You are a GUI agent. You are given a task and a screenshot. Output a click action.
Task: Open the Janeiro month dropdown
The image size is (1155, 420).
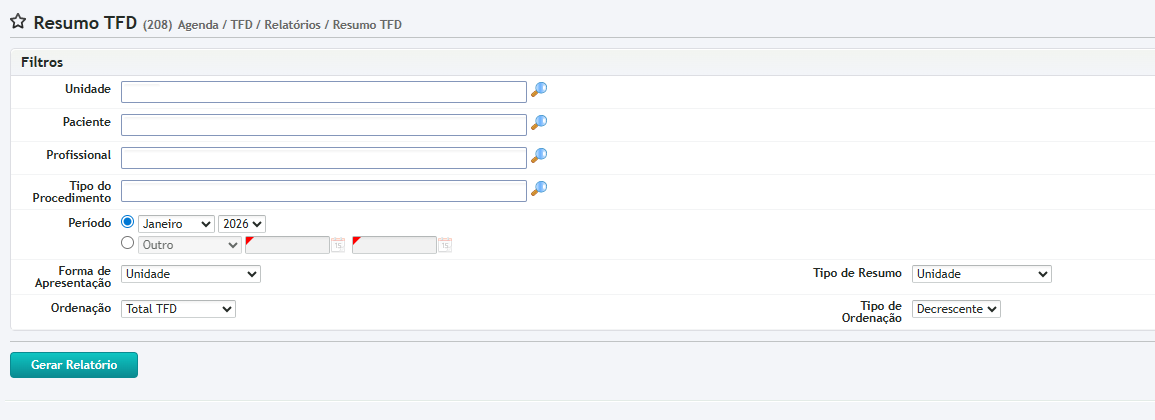[176, 224]
